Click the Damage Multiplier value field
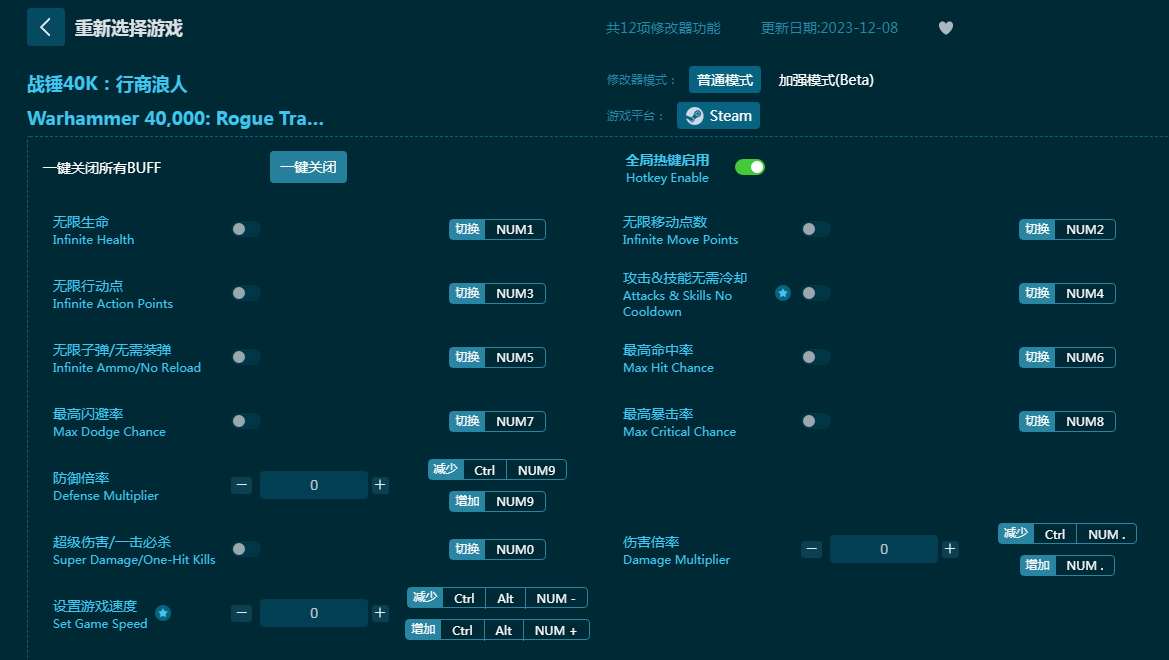 pyautogui.click(x=883, y=550)
